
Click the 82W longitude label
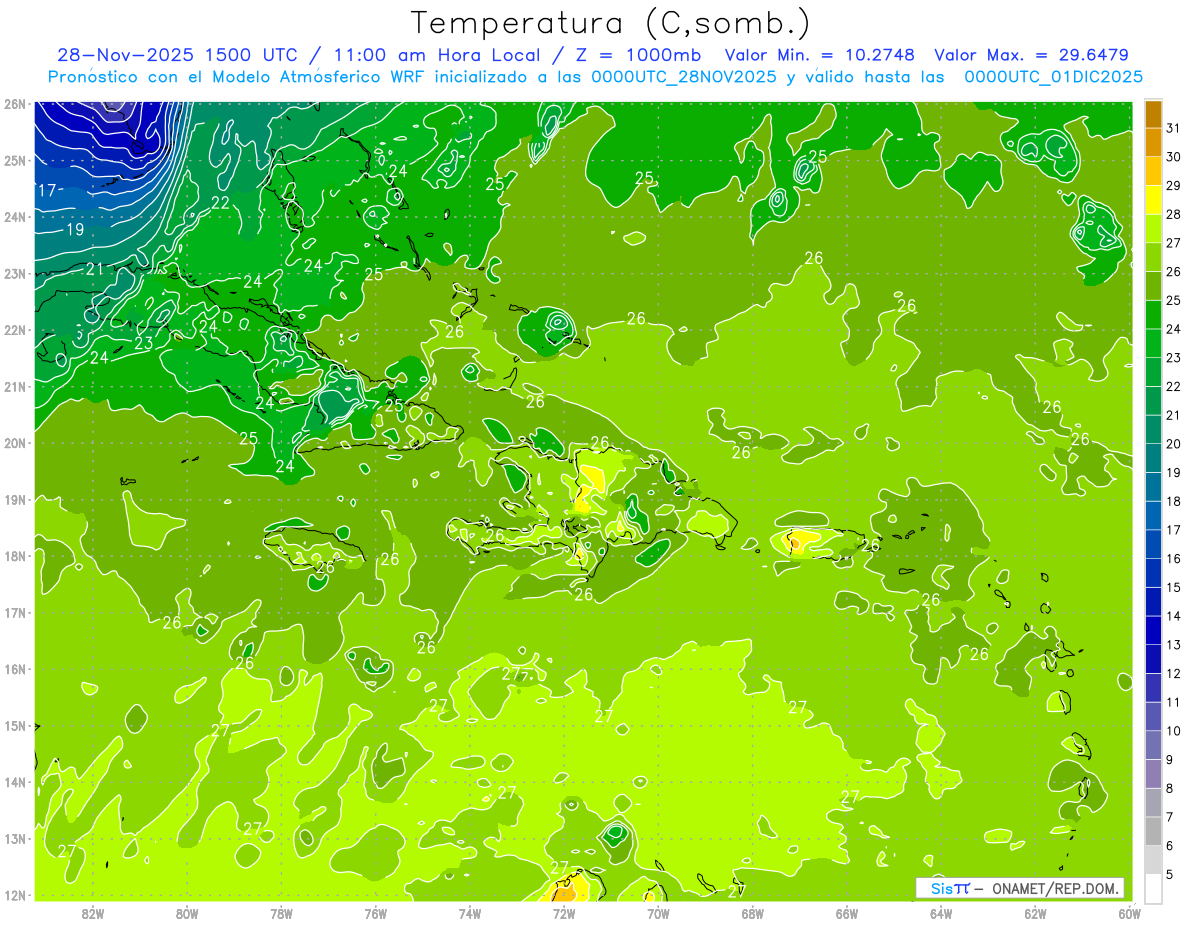(93, 913)
